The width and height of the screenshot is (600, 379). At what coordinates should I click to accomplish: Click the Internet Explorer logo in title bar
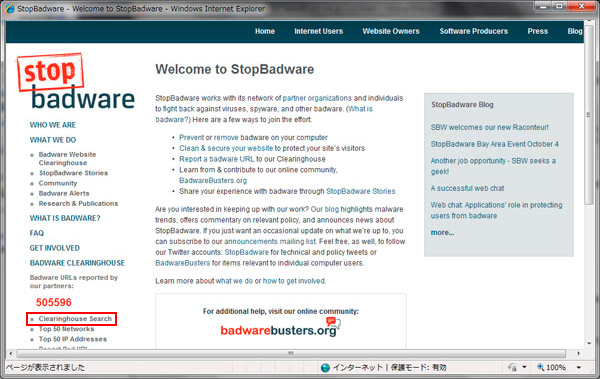tap(10, 8)
